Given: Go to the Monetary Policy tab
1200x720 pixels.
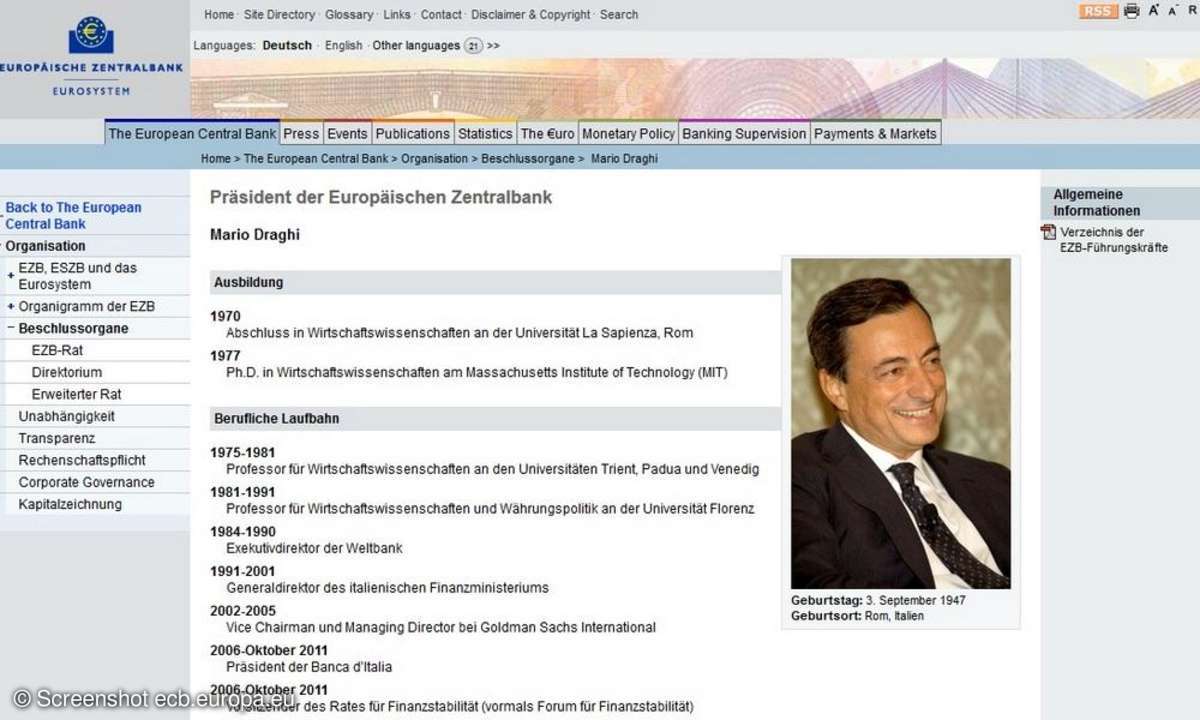Looking at the screenshot, I should pos(629,133).
